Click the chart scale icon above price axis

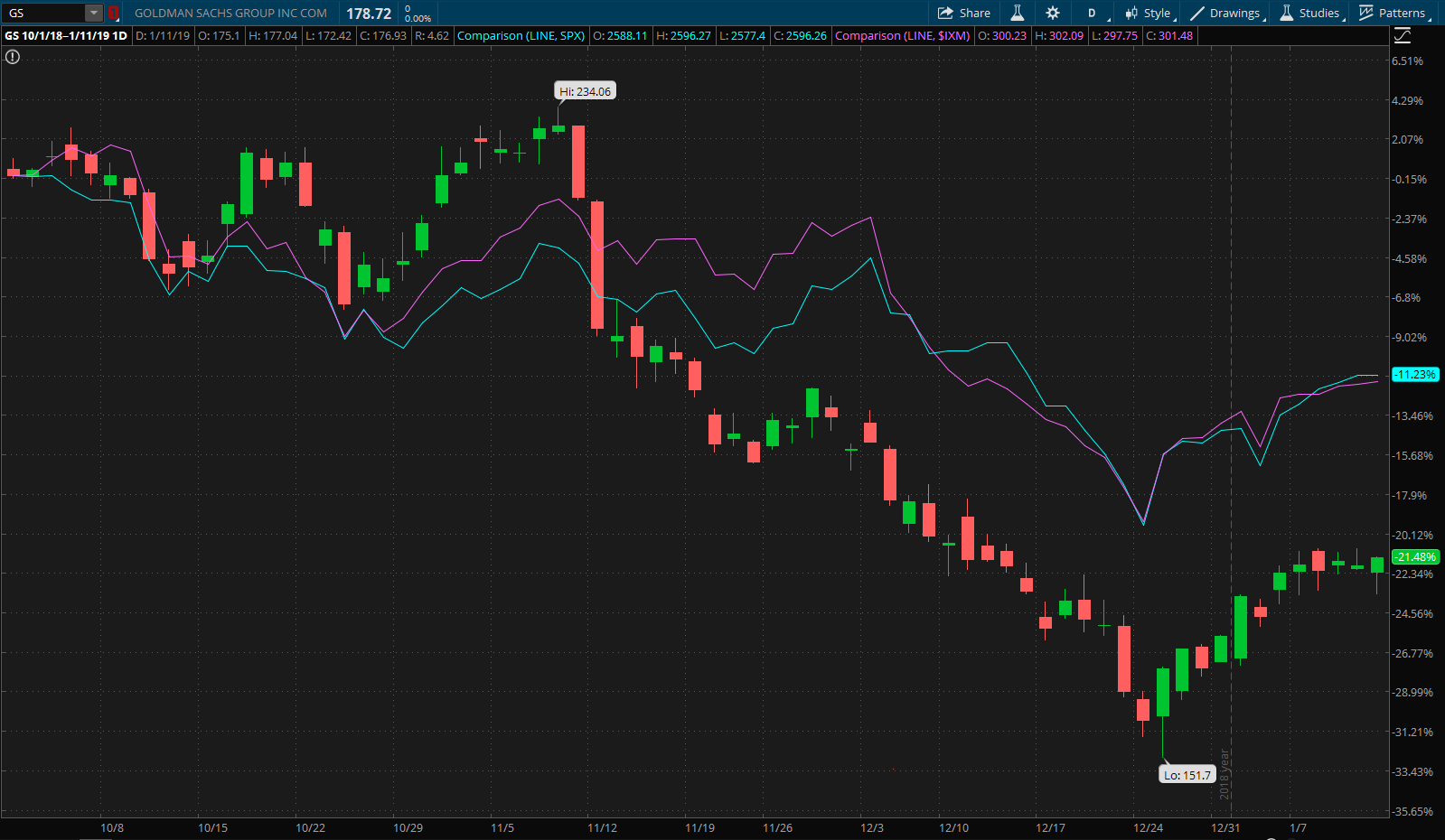pos(1402,36)
